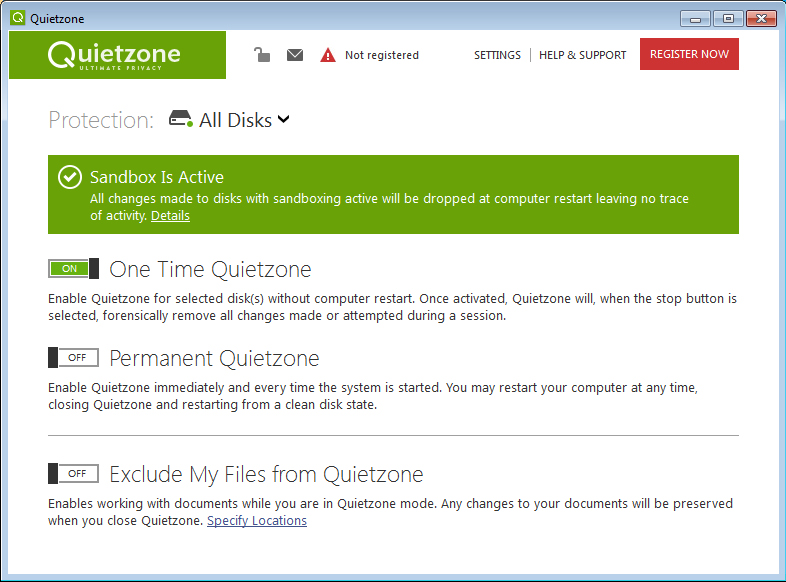
Task: Click the disk drive icon beside All Disks
Action: [180, 120]
